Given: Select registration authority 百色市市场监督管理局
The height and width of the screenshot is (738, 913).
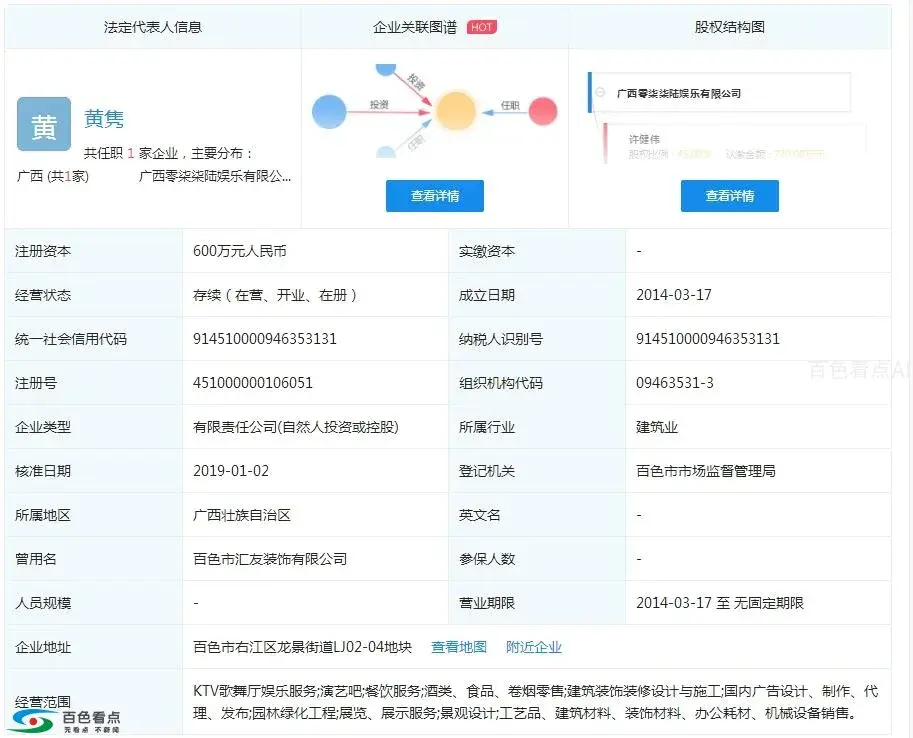Looking at the screenshot, I should (706, 471).
